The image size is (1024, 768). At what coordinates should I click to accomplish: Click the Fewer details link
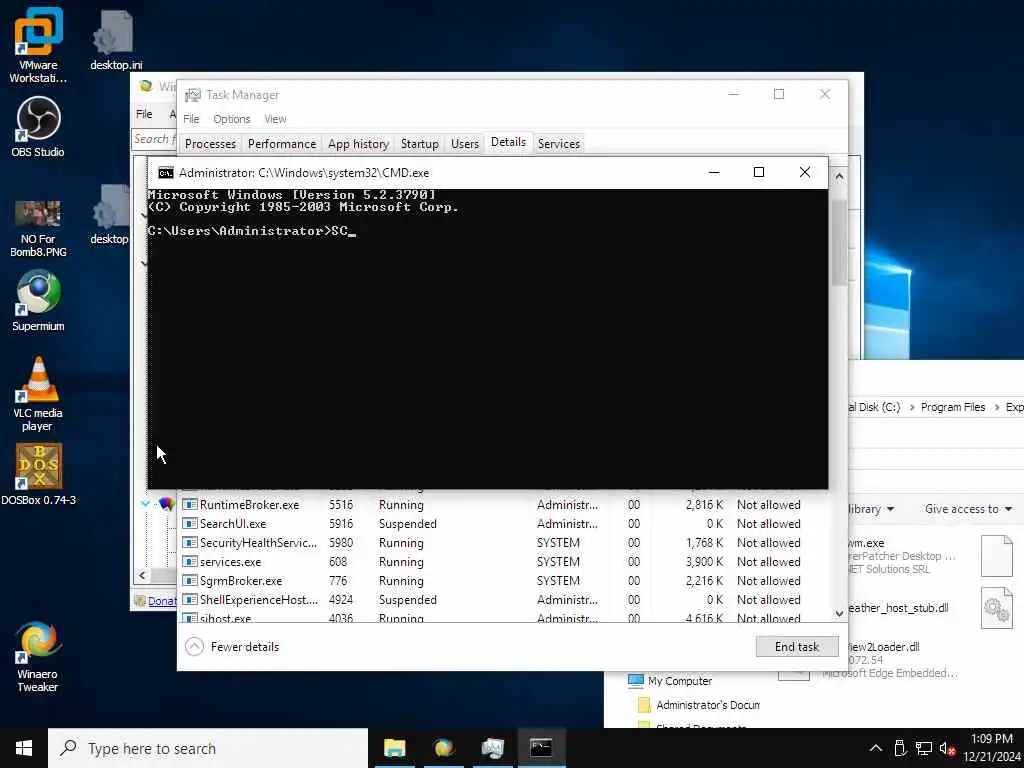[x=245, y=647]
